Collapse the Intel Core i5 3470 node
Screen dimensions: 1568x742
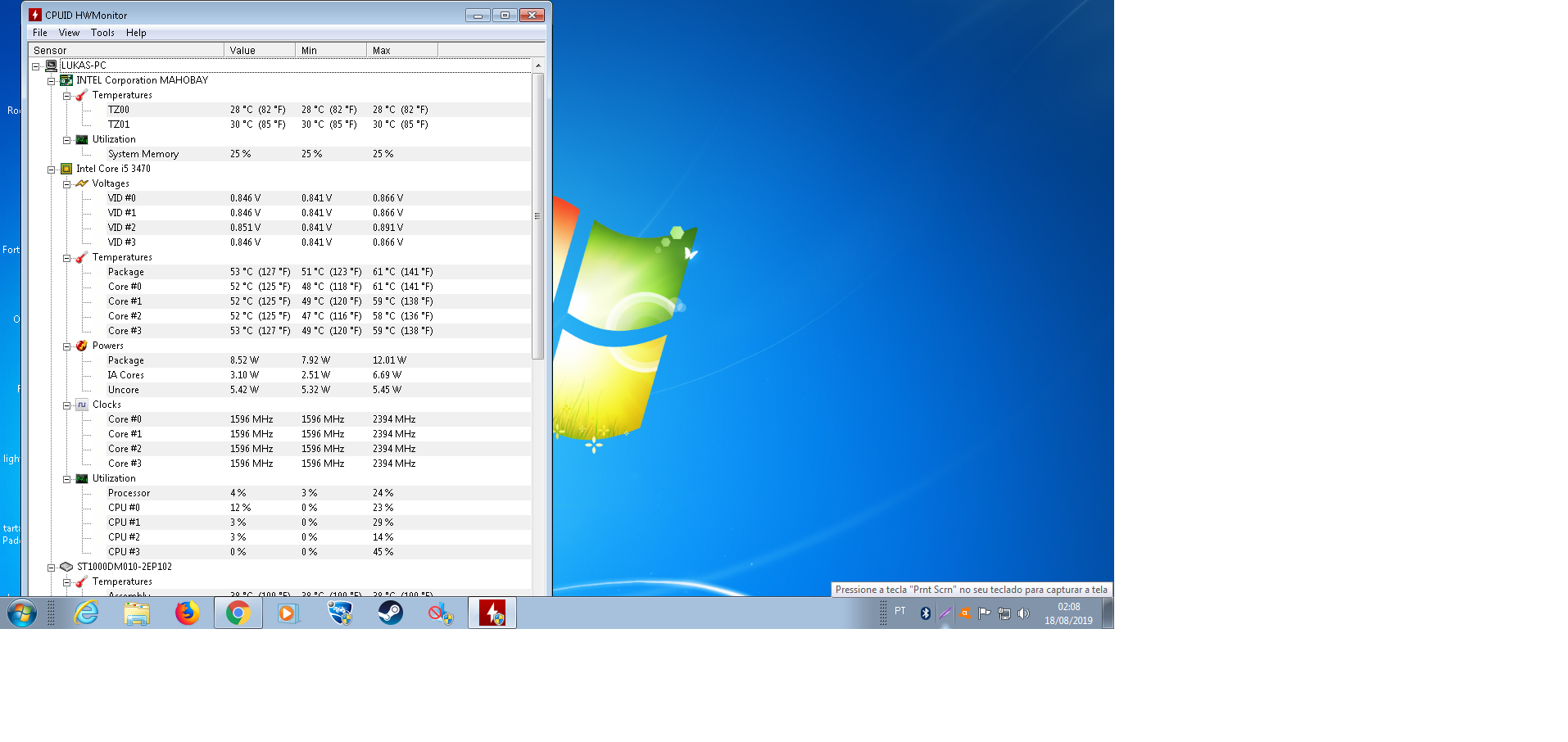51,170
